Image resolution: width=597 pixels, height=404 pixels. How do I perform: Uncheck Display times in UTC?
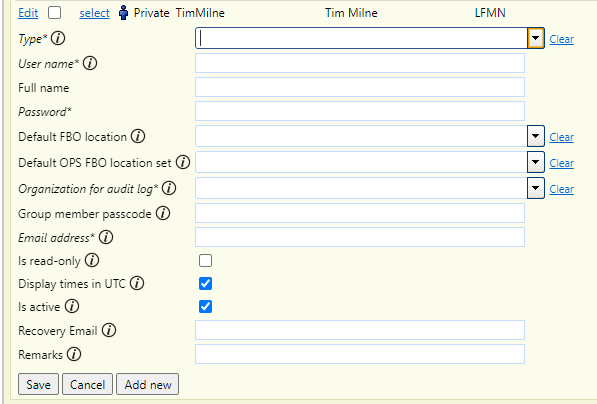point(205,284)
